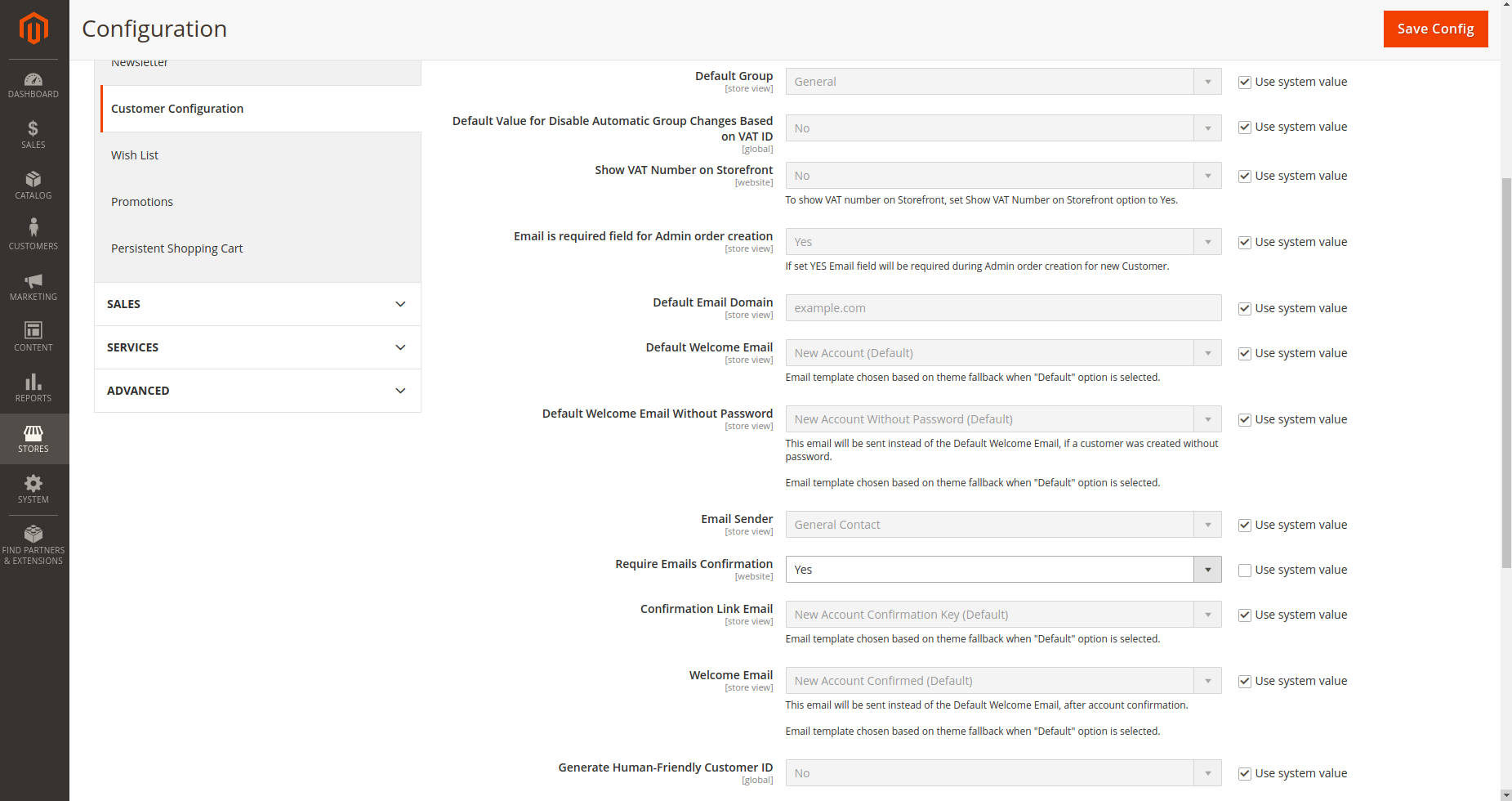
Task: Click the Default Email Domain field
Action: click(1003, 308)
